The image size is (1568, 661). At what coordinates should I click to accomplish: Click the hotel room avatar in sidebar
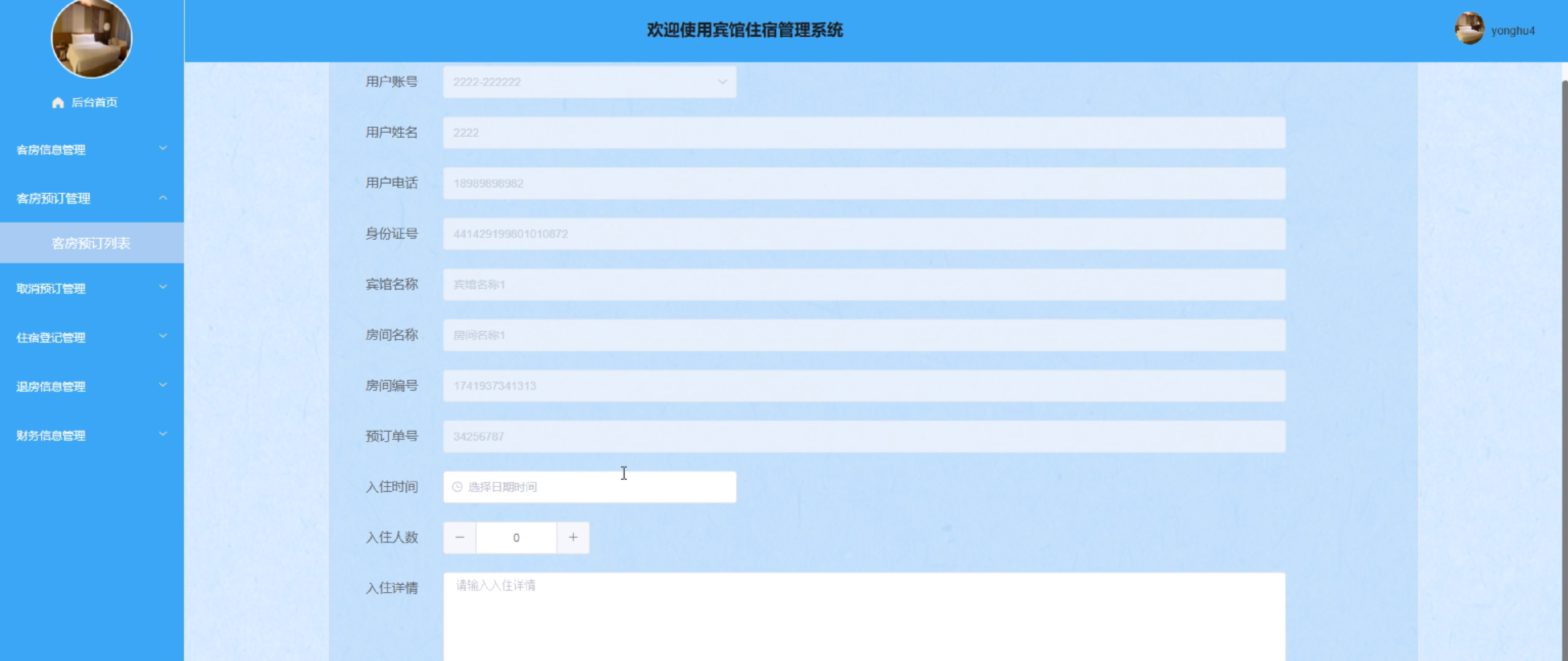pyautogui.click(x=91, y=38)
